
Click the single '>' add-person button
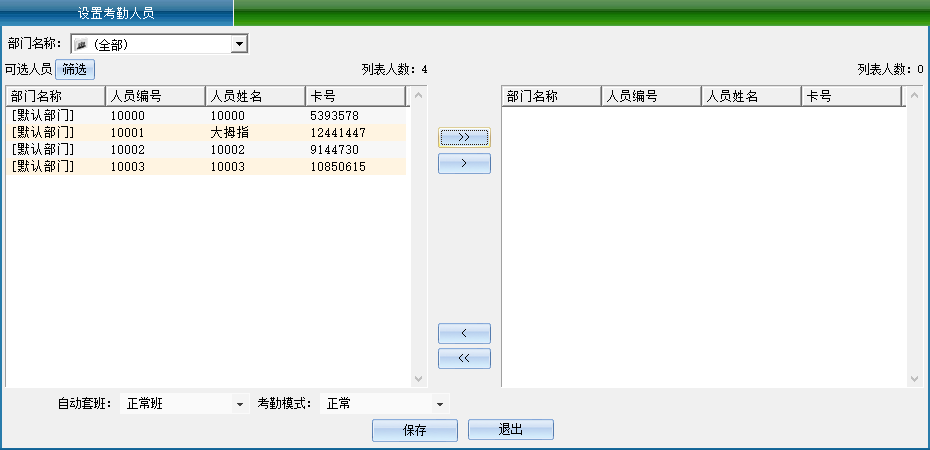pos(464,163)
